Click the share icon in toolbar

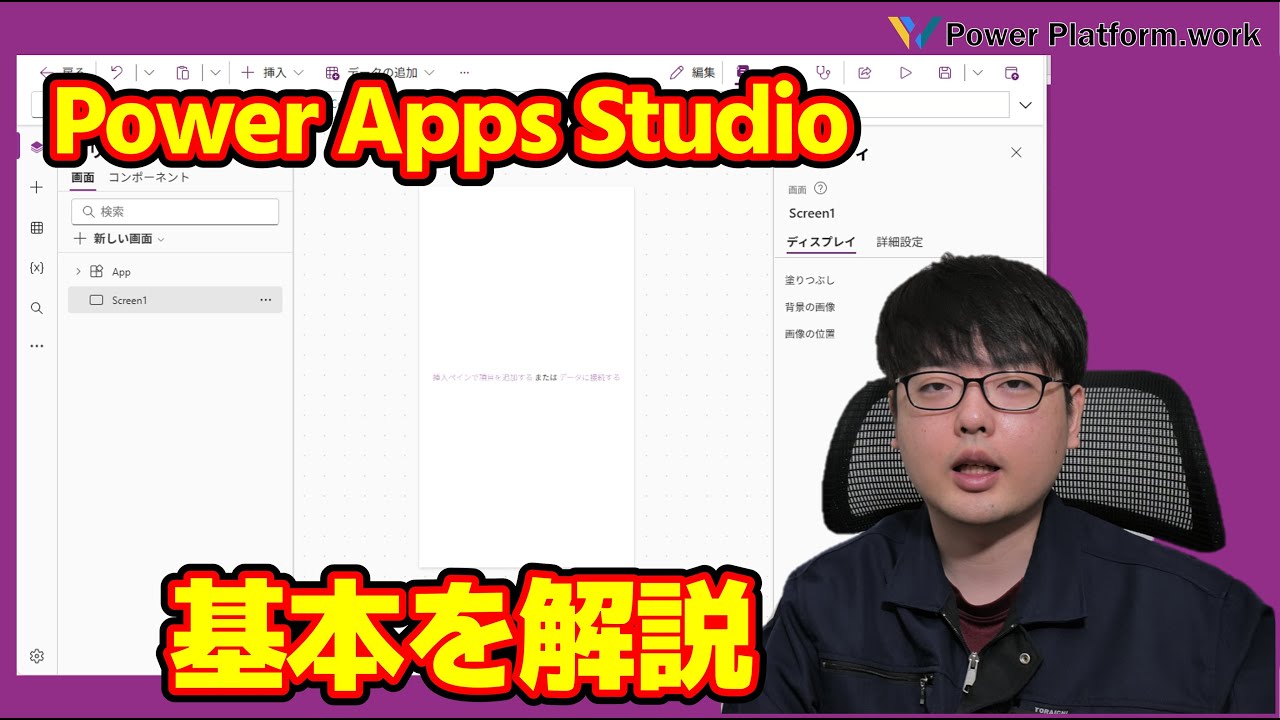(x=865, y=72)
